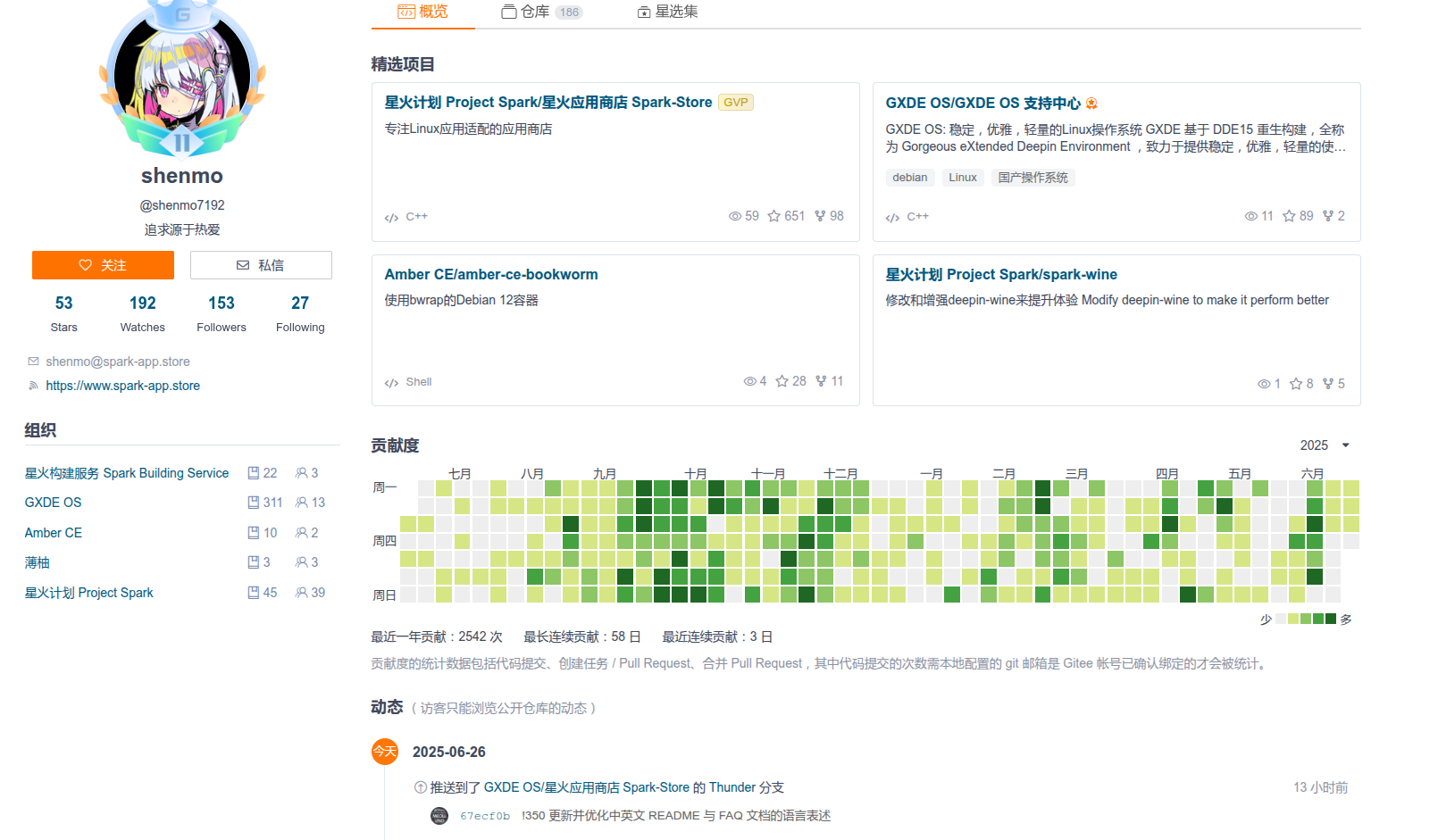Select the 国产操作系统 topic tag
Image resolution: width=1438 pixels, height=840 pixels.
pyautogui.click(x=1033, y=178)
